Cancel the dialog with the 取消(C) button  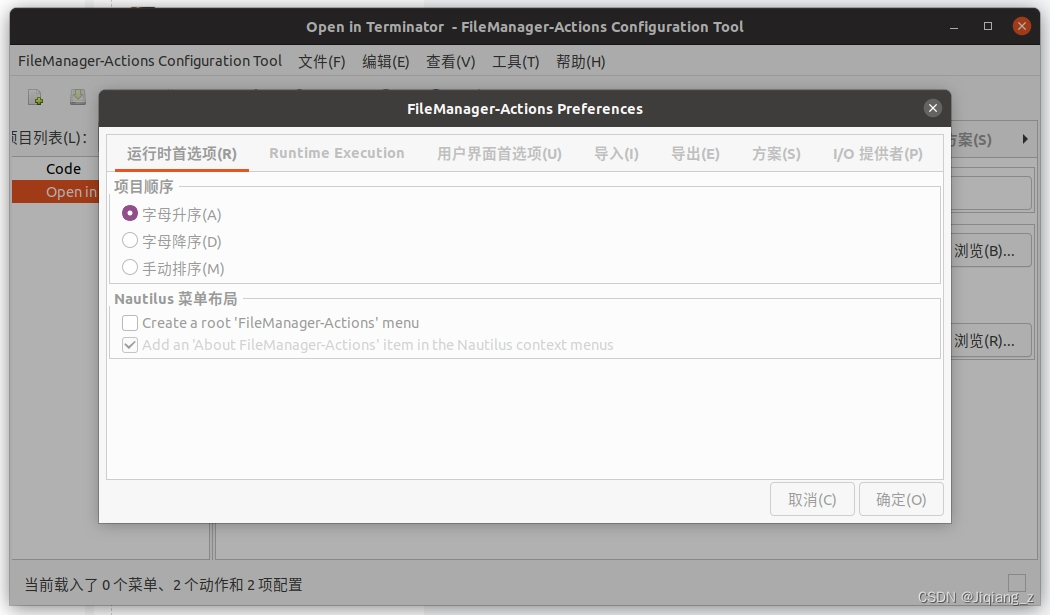pyautogui.click(x=812, y=499)
